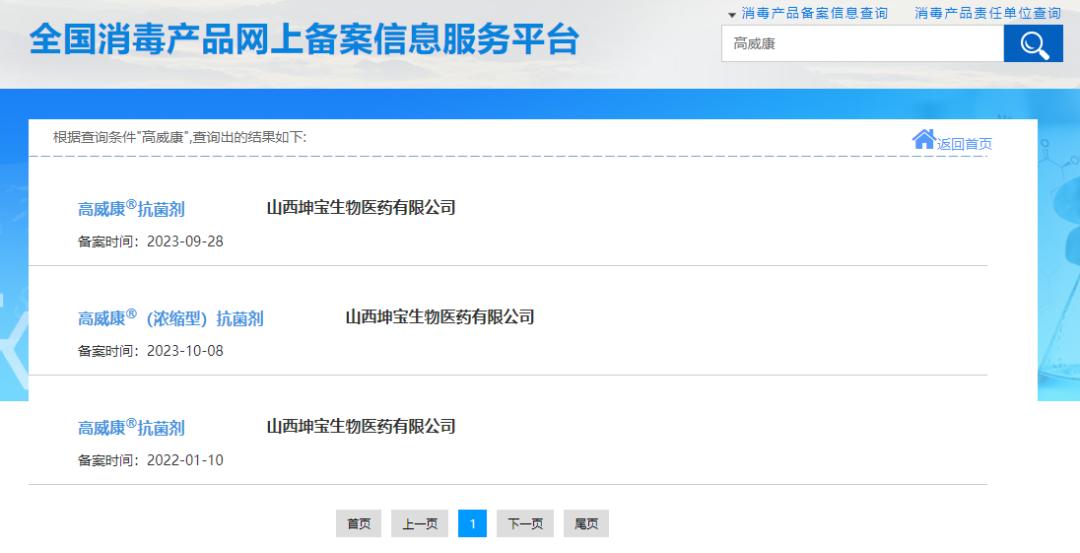Click company name beside the 2023-09-28 record
This screenshot has width=1080, height=553.
coord(361,207)
